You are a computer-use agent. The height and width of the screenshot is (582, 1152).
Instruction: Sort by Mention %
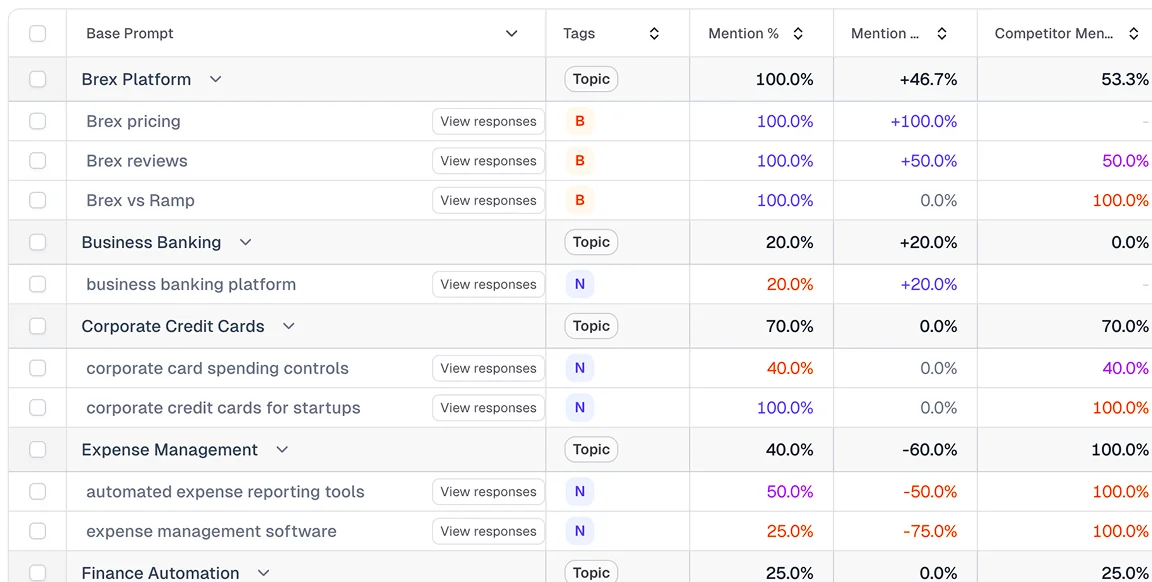tap(798, 33)
